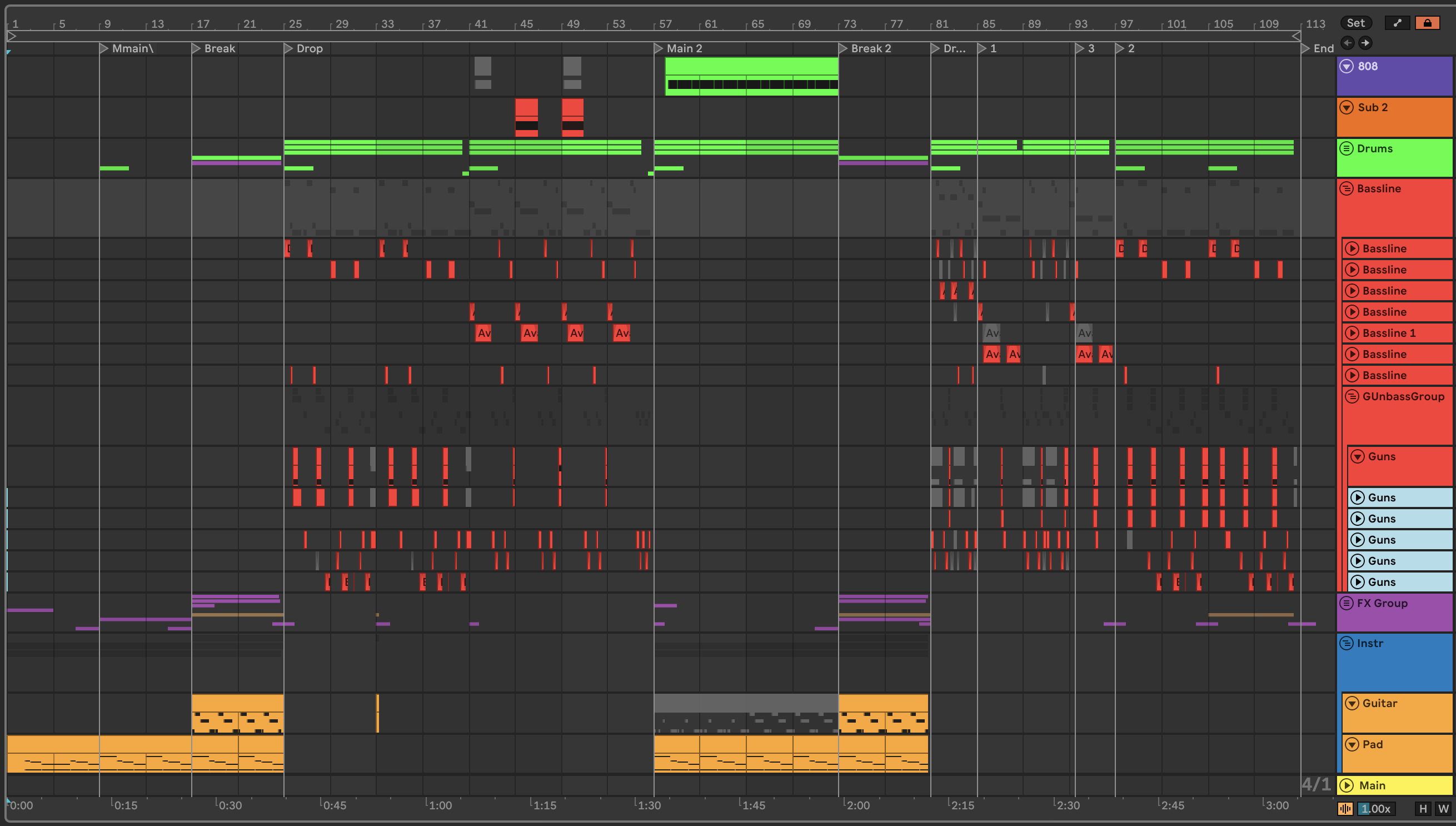Screen dimensions: 1456x826
Task: Fold the Drums group track
Action: click(x=1346, y=148)
